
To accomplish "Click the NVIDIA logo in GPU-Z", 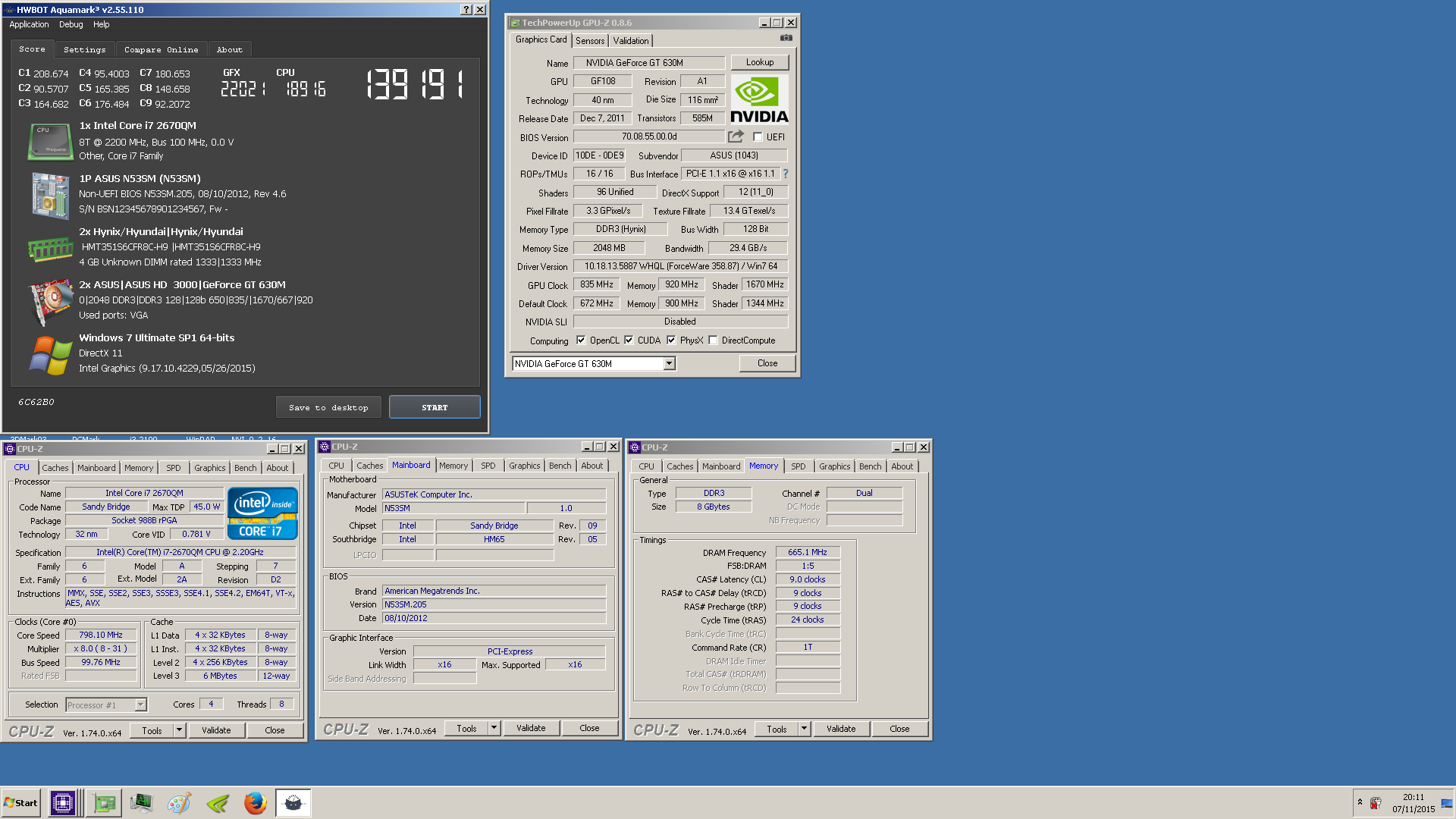I will [x=760, y=99].
